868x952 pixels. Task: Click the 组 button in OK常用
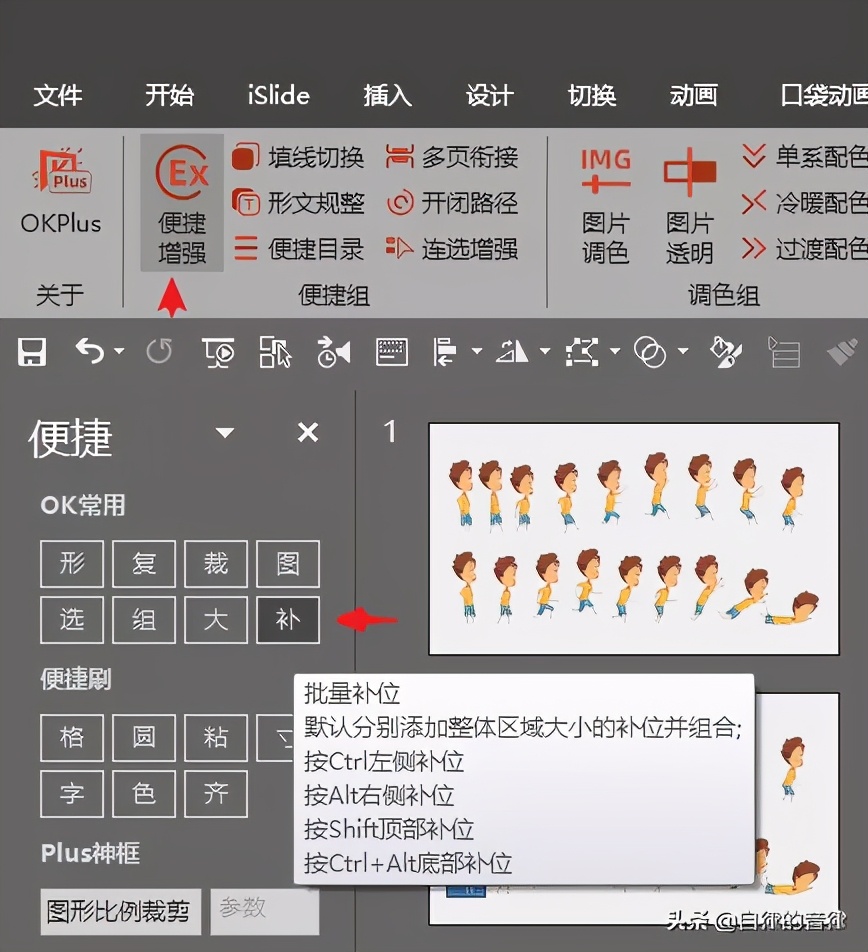click(144, 619)
